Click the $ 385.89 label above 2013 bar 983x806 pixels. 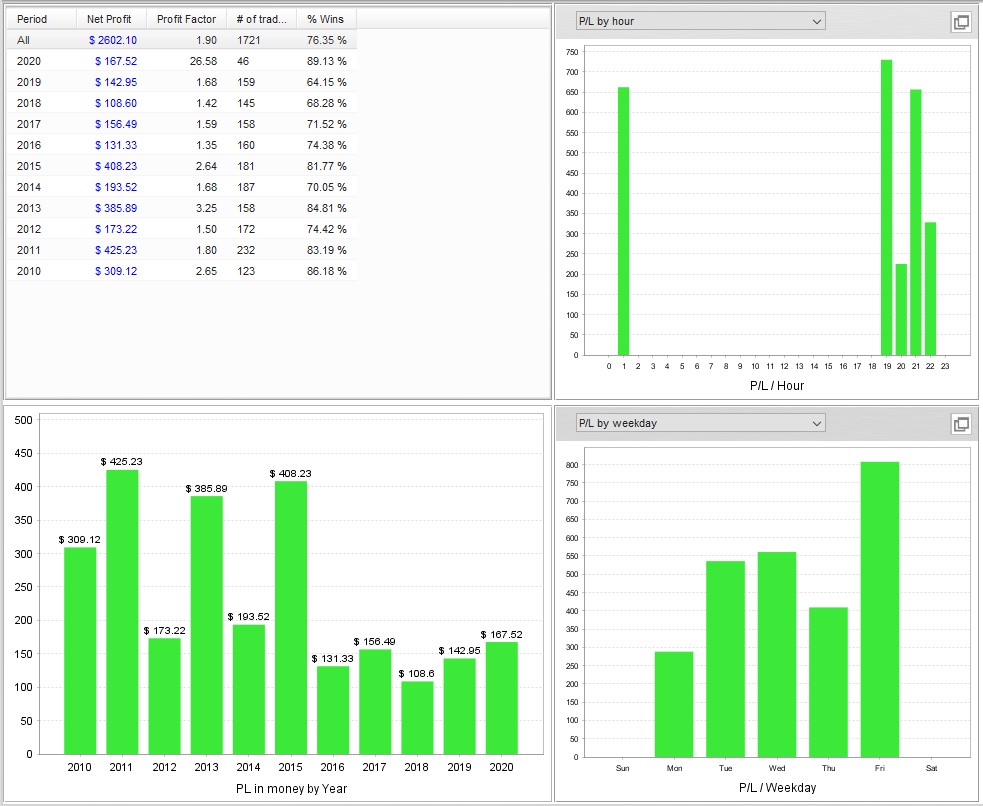[206, 489]
